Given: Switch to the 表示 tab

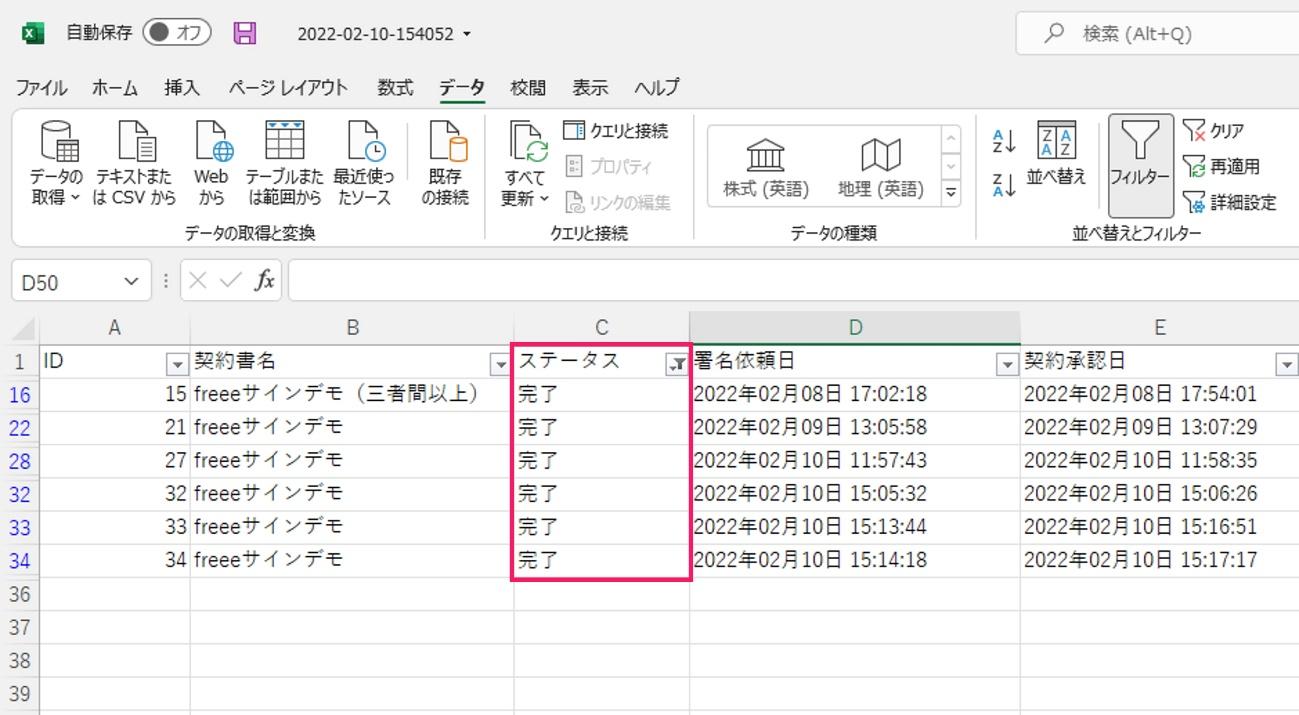Looking at the screenshot, I should 590,88.
